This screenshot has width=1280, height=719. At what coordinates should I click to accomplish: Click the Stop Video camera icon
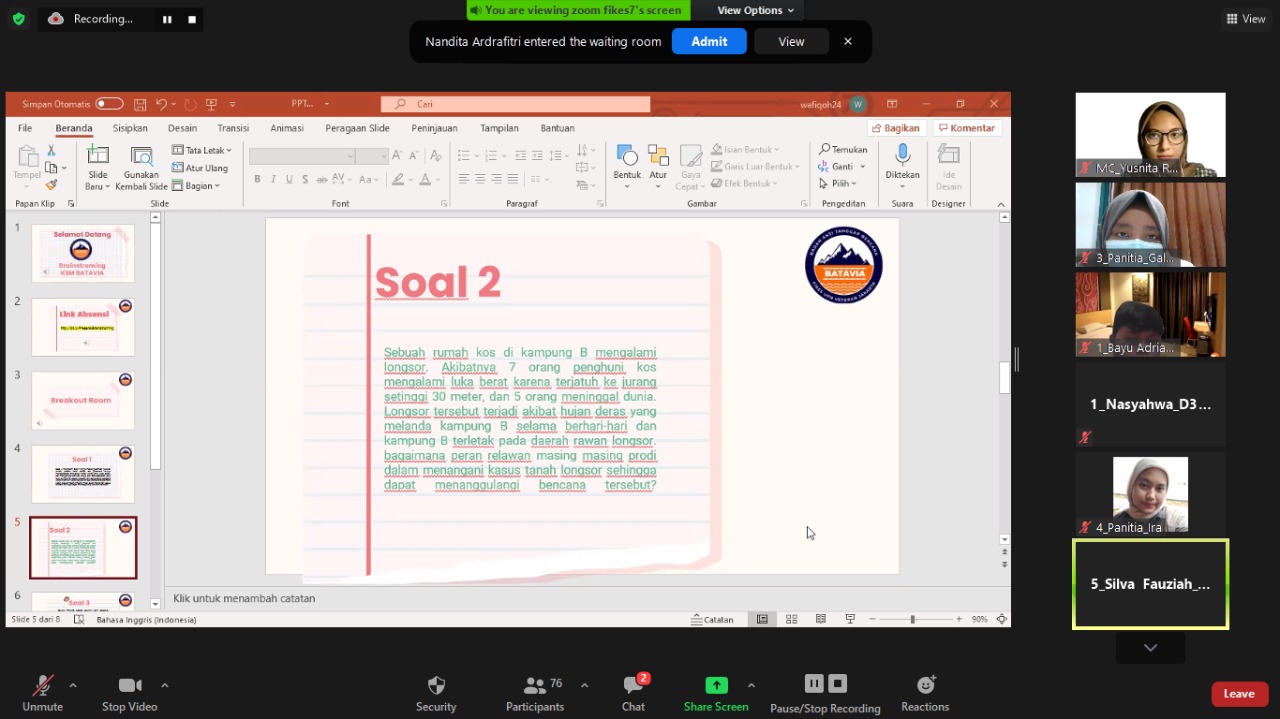(130, 686)
